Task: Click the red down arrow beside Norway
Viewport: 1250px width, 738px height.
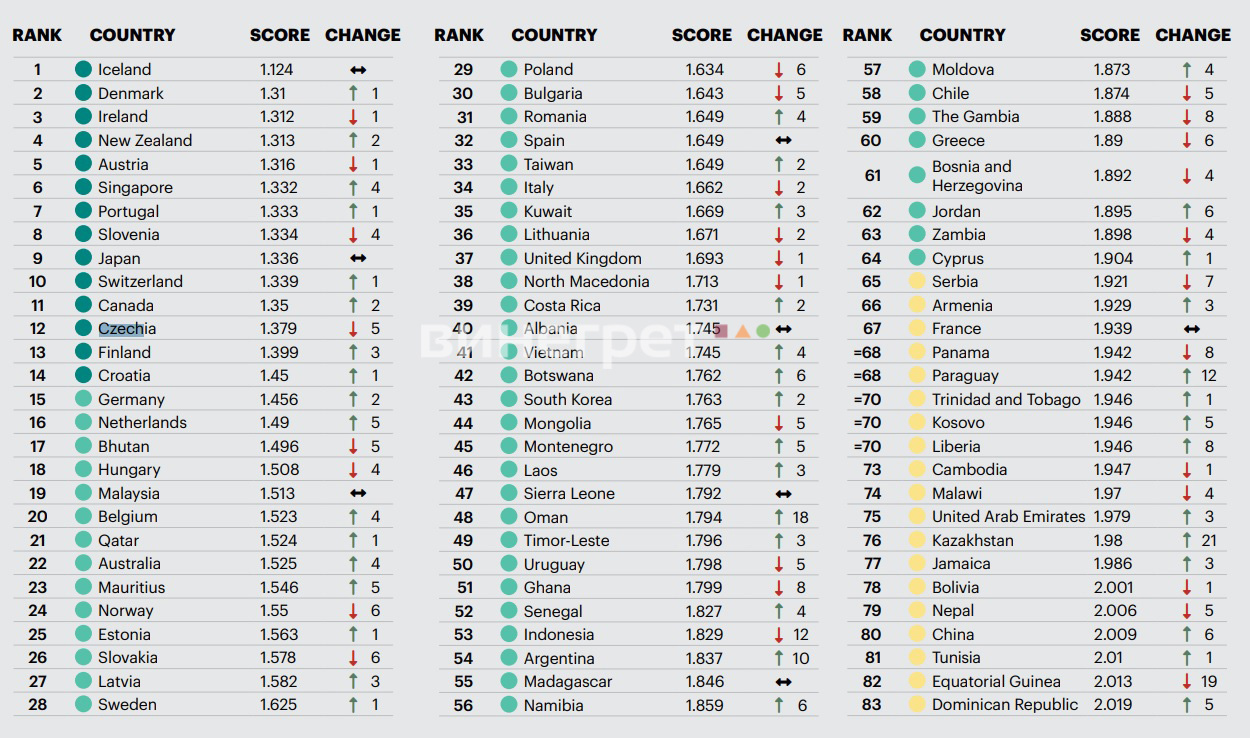Action: 353,611
